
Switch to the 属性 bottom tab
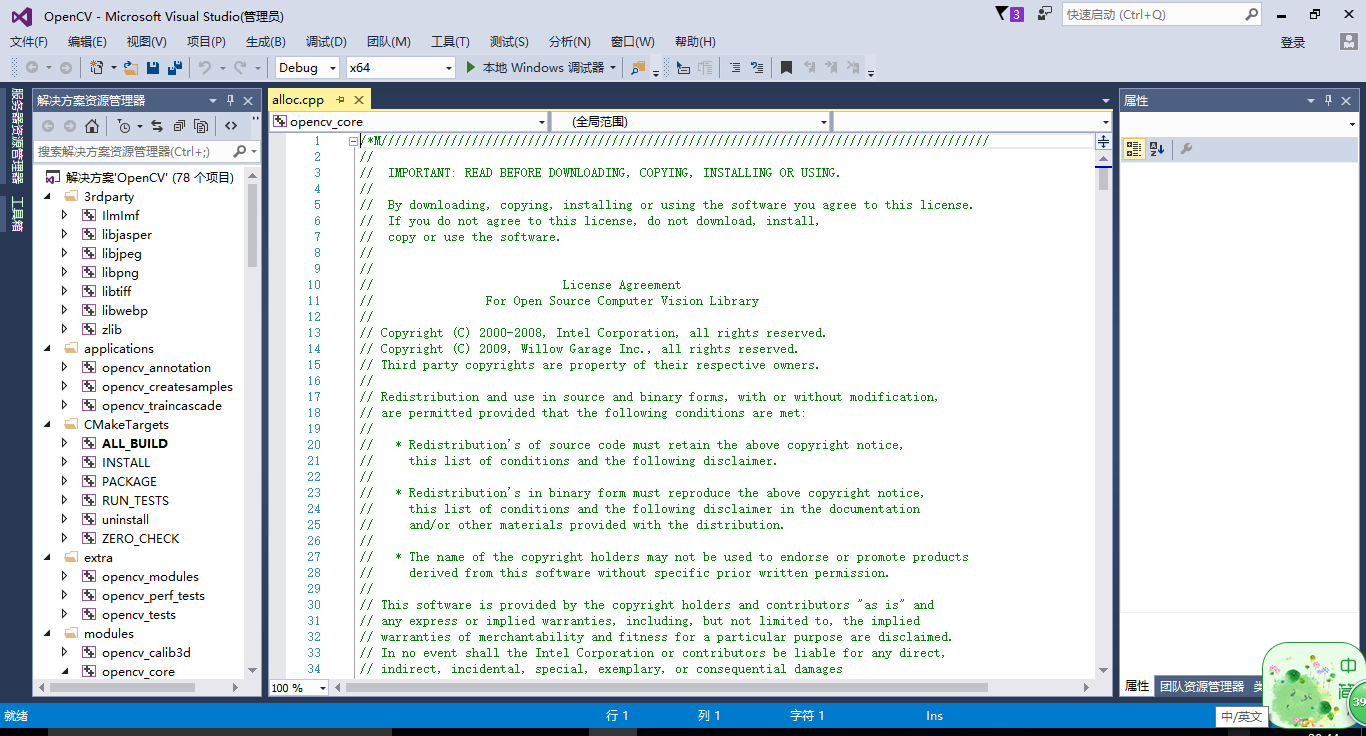[1137, 686]
